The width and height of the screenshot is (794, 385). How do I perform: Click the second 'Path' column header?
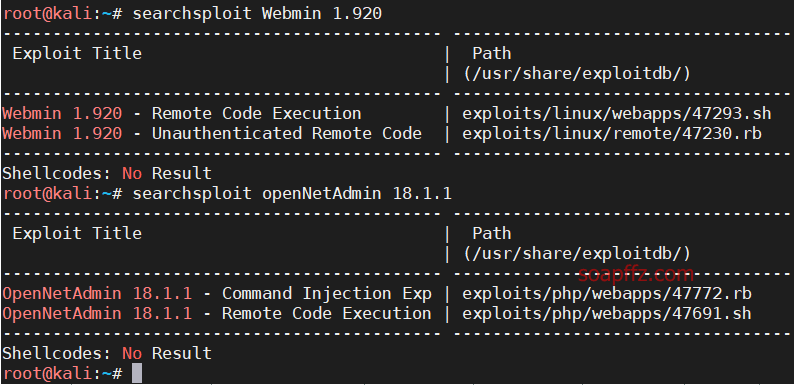[x=492, y=234]
